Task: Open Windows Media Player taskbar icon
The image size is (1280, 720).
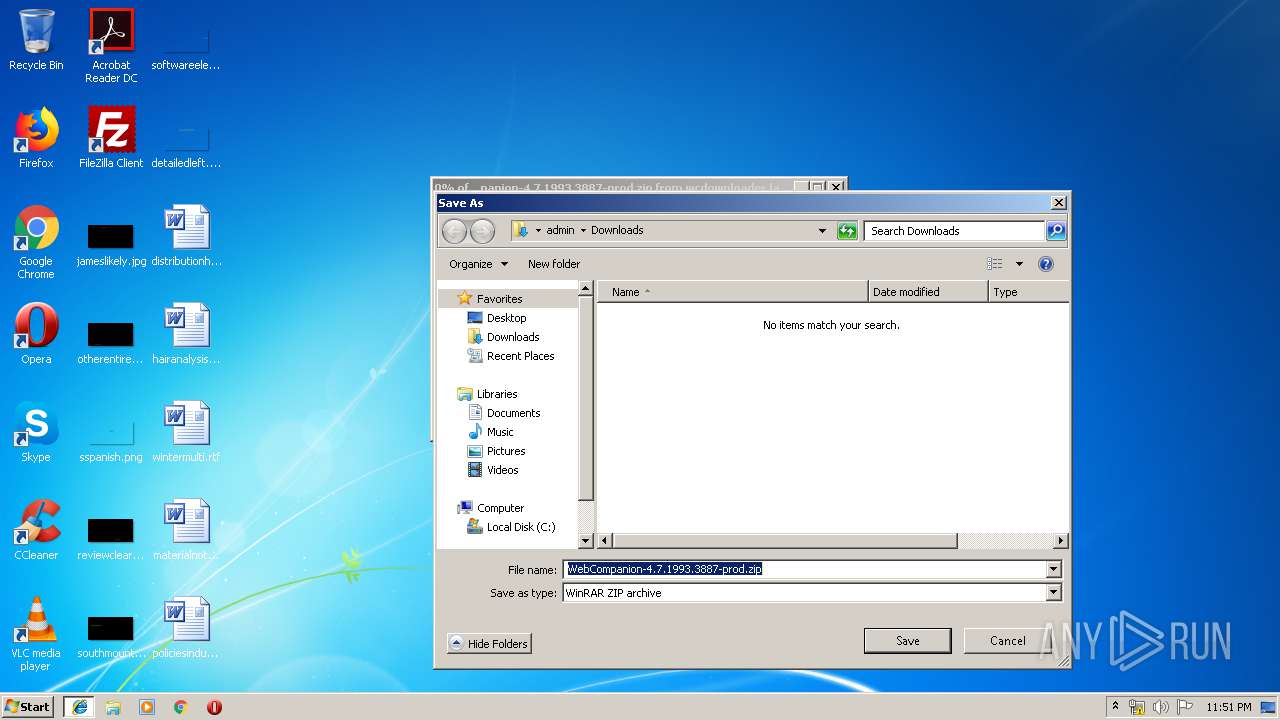Action: point(147,707)
